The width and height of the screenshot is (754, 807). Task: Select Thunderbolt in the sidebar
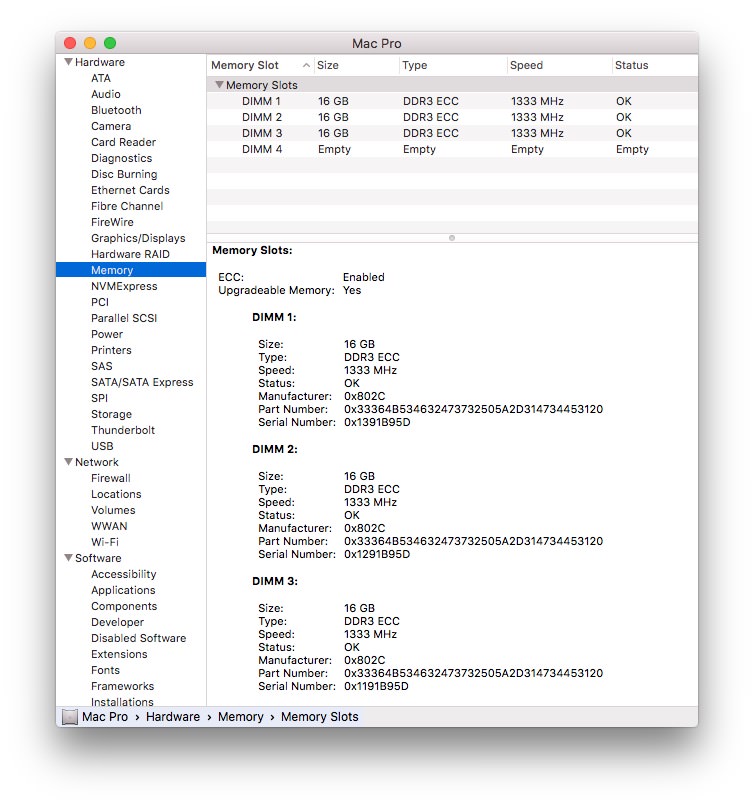tap(123, 430)
